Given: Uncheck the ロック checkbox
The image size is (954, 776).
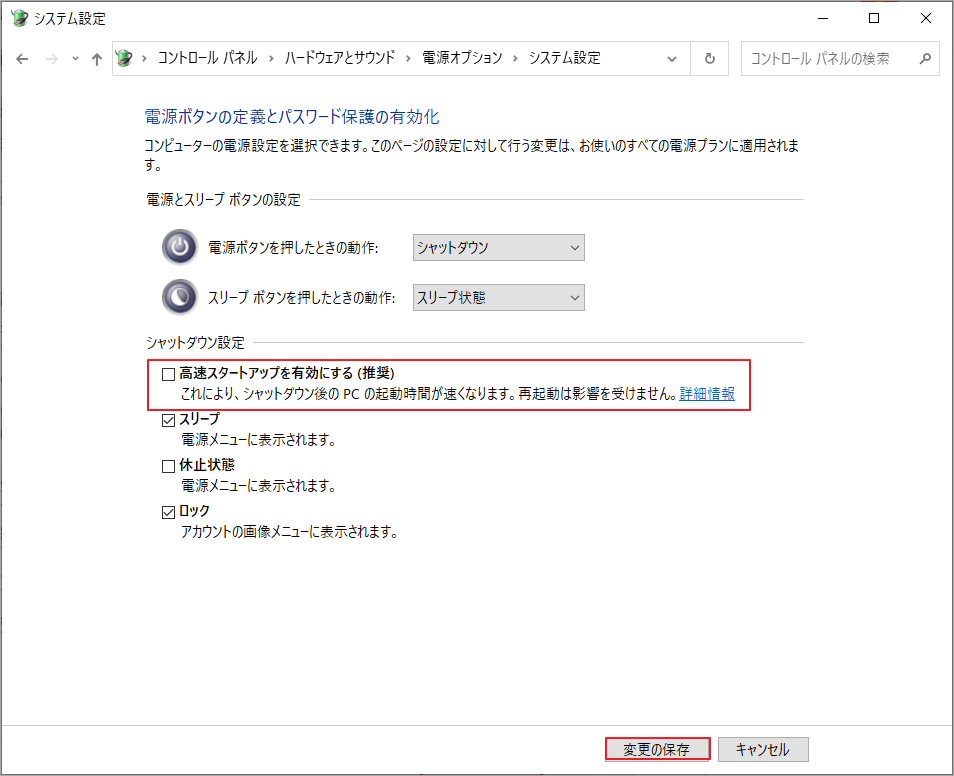Looking at the screenshot, I should click(169, 512).
